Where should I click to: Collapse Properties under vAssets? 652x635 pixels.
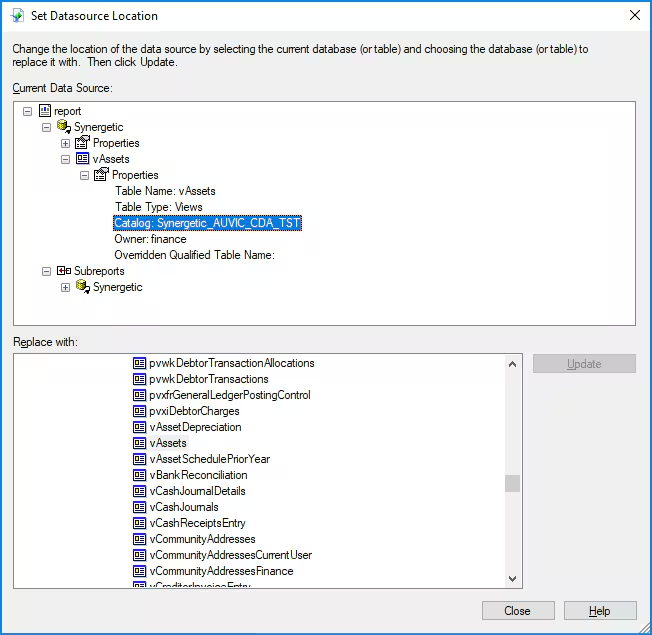[x=84, y=175]
